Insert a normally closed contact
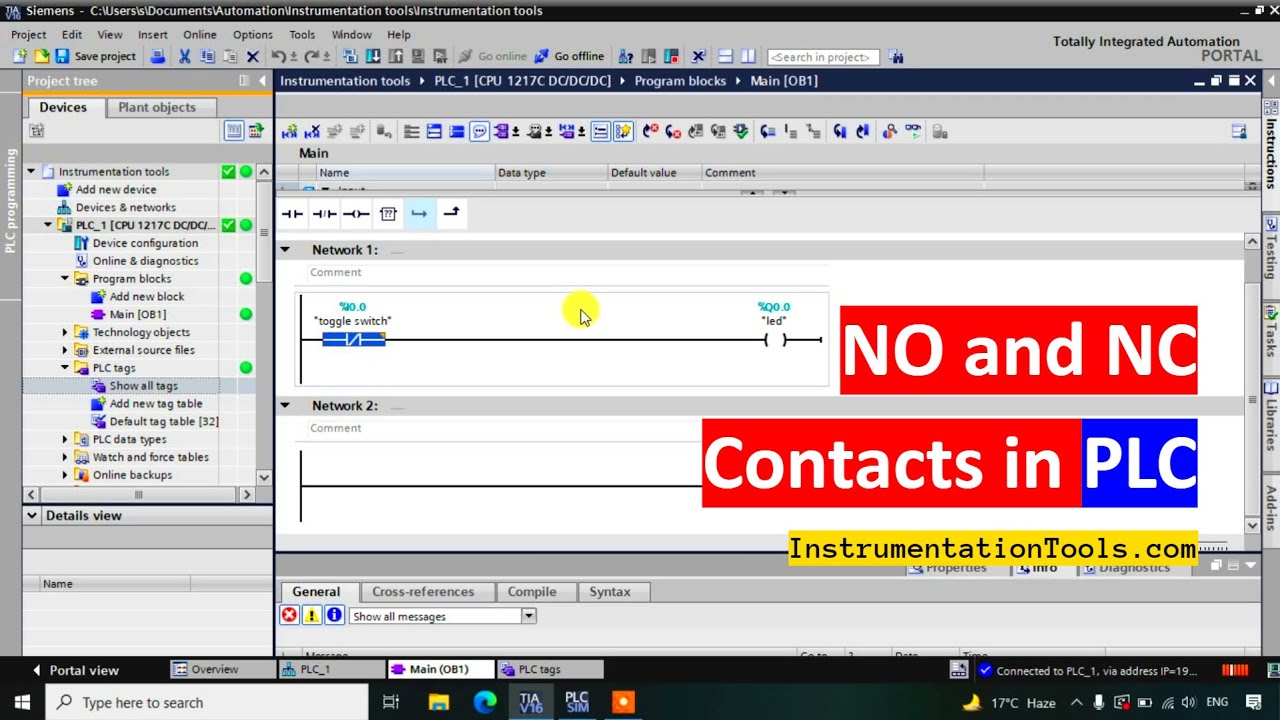 324,213
